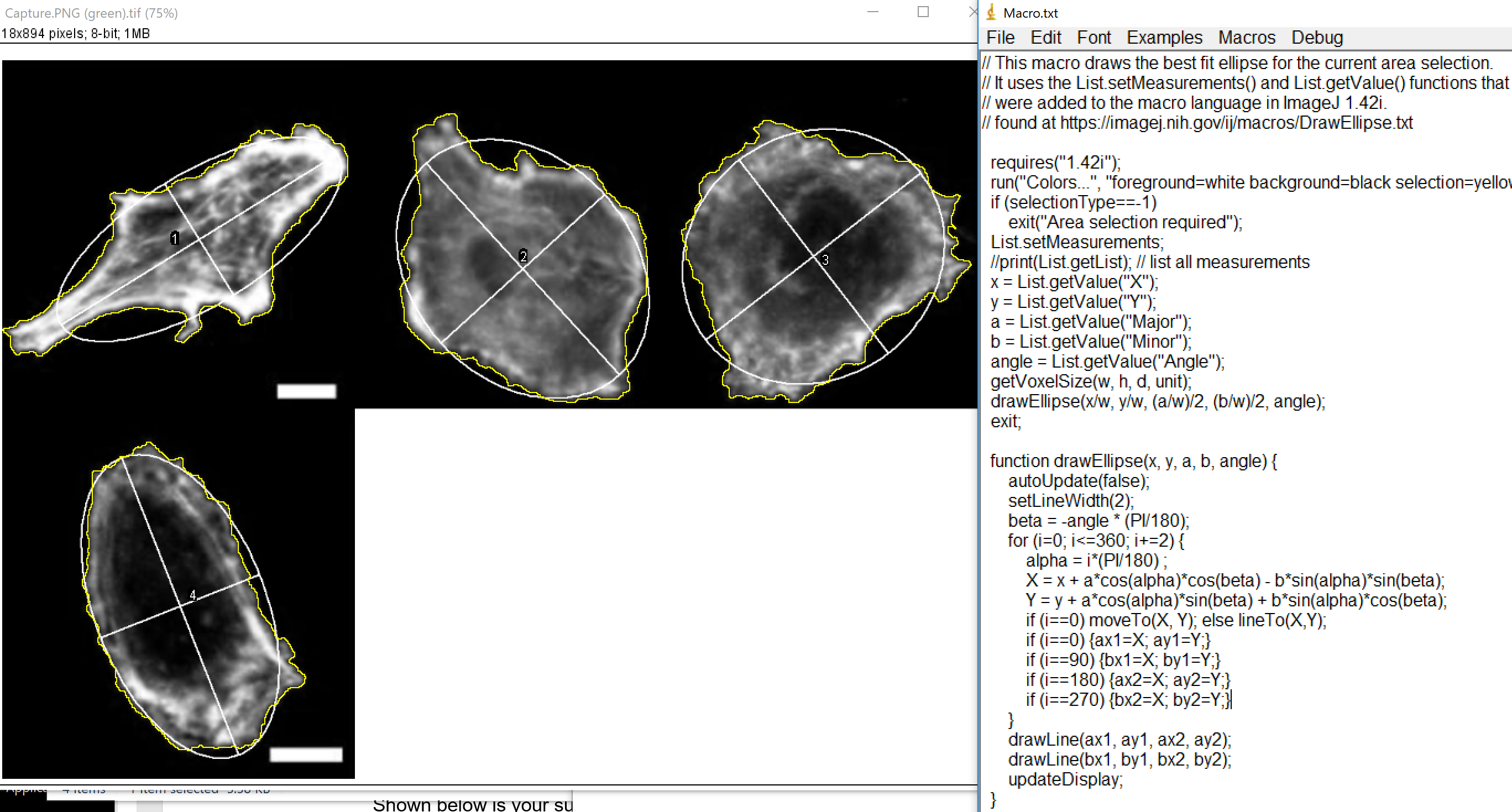Expand the Macros menu

(x=1246, y=38)
